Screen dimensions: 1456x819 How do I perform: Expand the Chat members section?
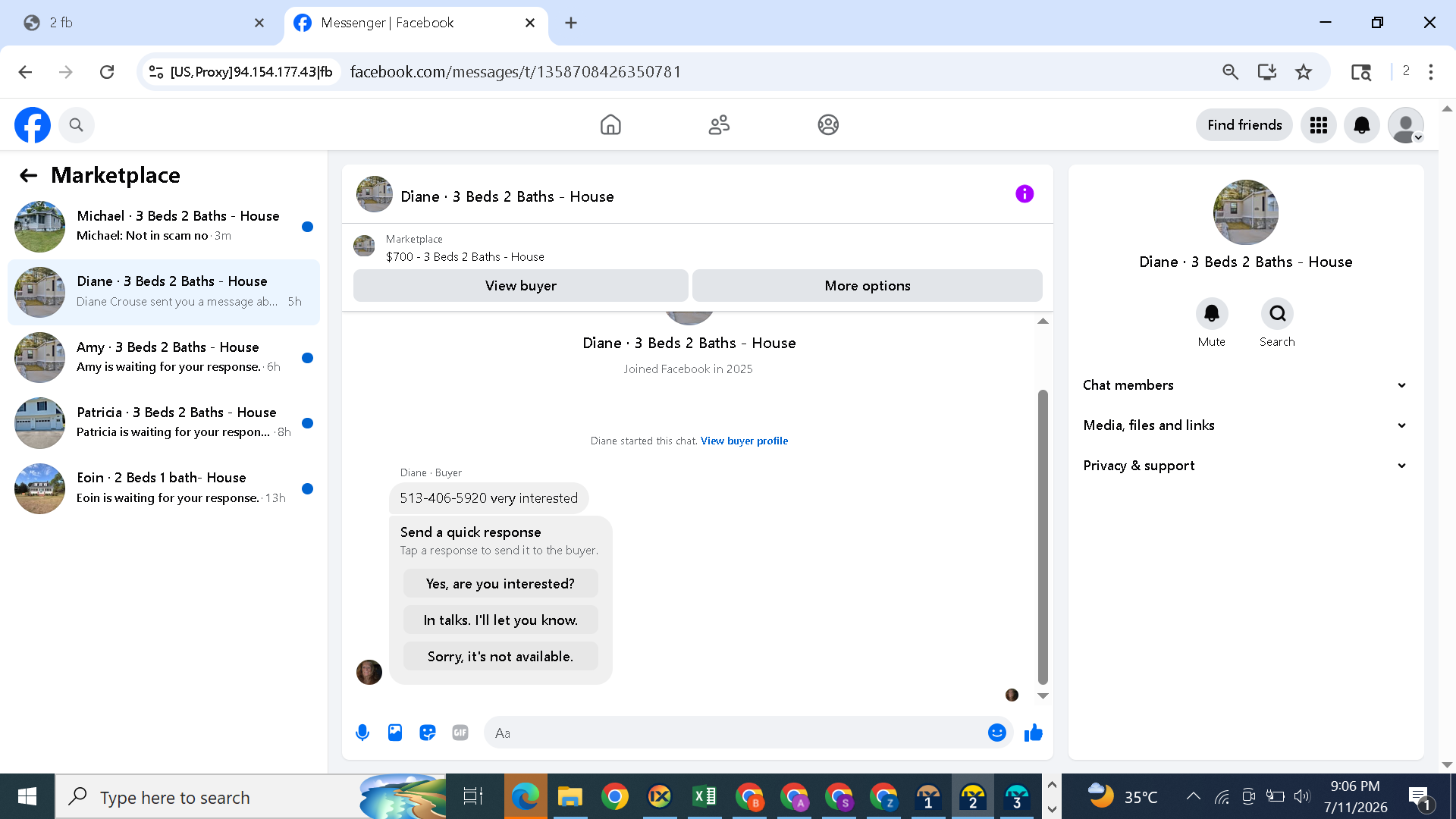click(x=1245, y=385)
